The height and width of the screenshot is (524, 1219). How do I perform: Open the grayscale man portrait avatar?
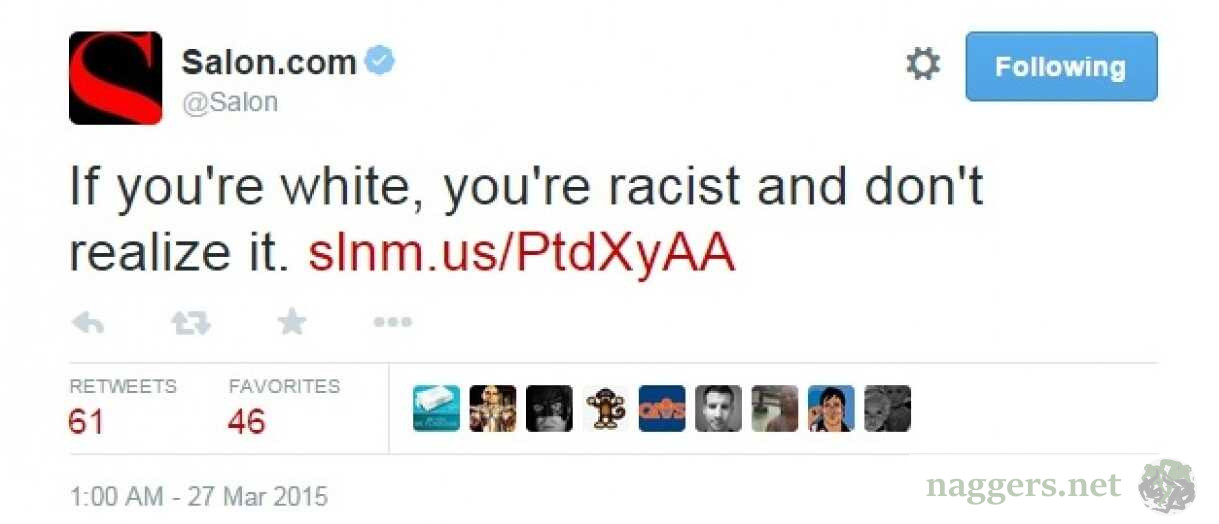718,408
